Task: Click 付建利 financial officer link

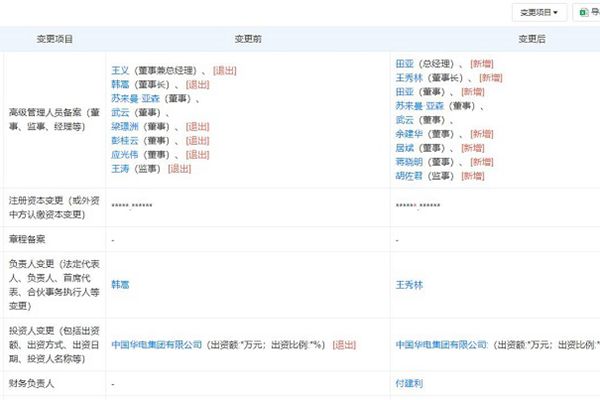Action: pos(411,383)
